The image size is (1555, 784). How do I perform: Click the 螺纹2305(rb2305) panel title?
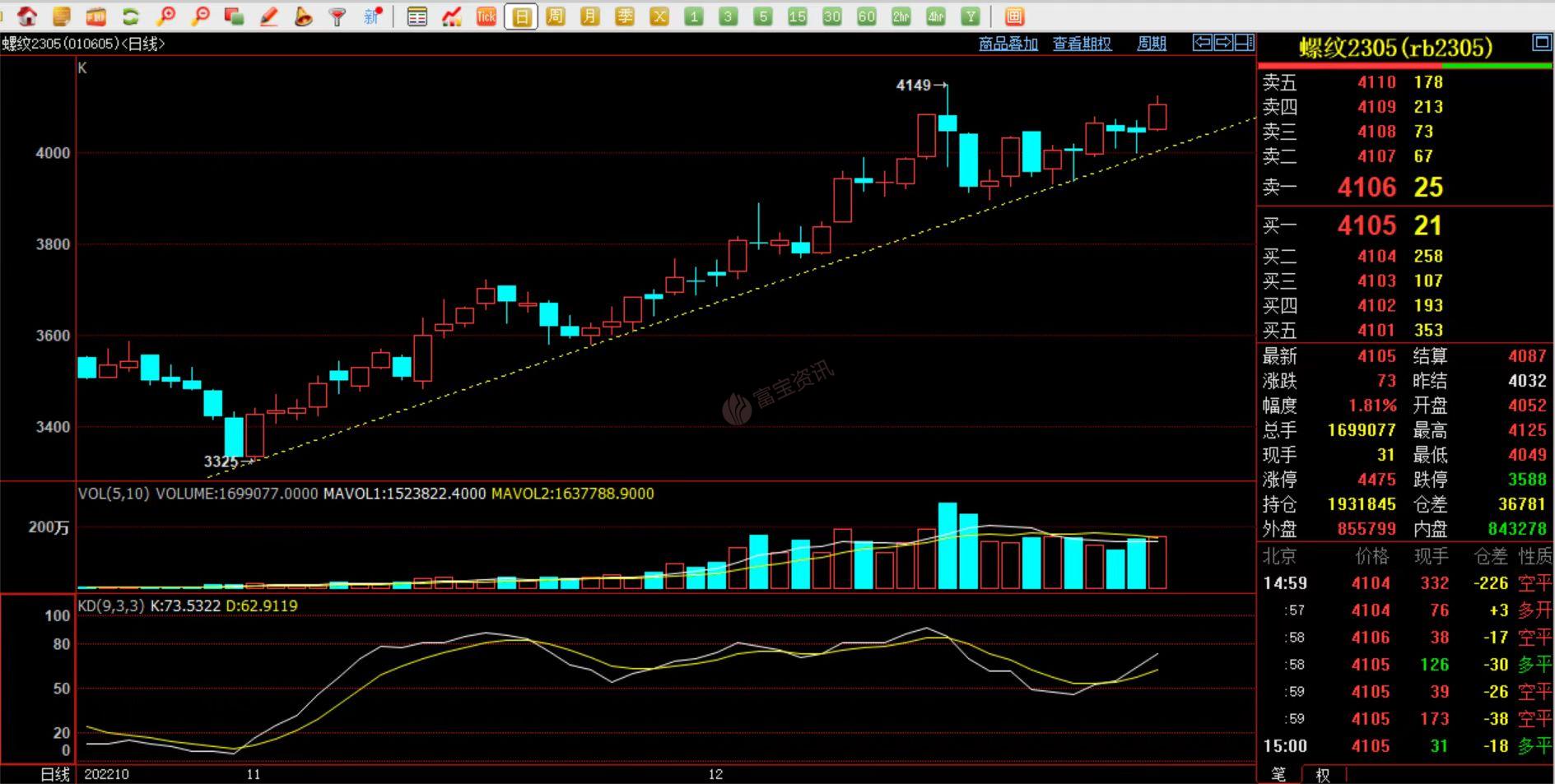1396,48
